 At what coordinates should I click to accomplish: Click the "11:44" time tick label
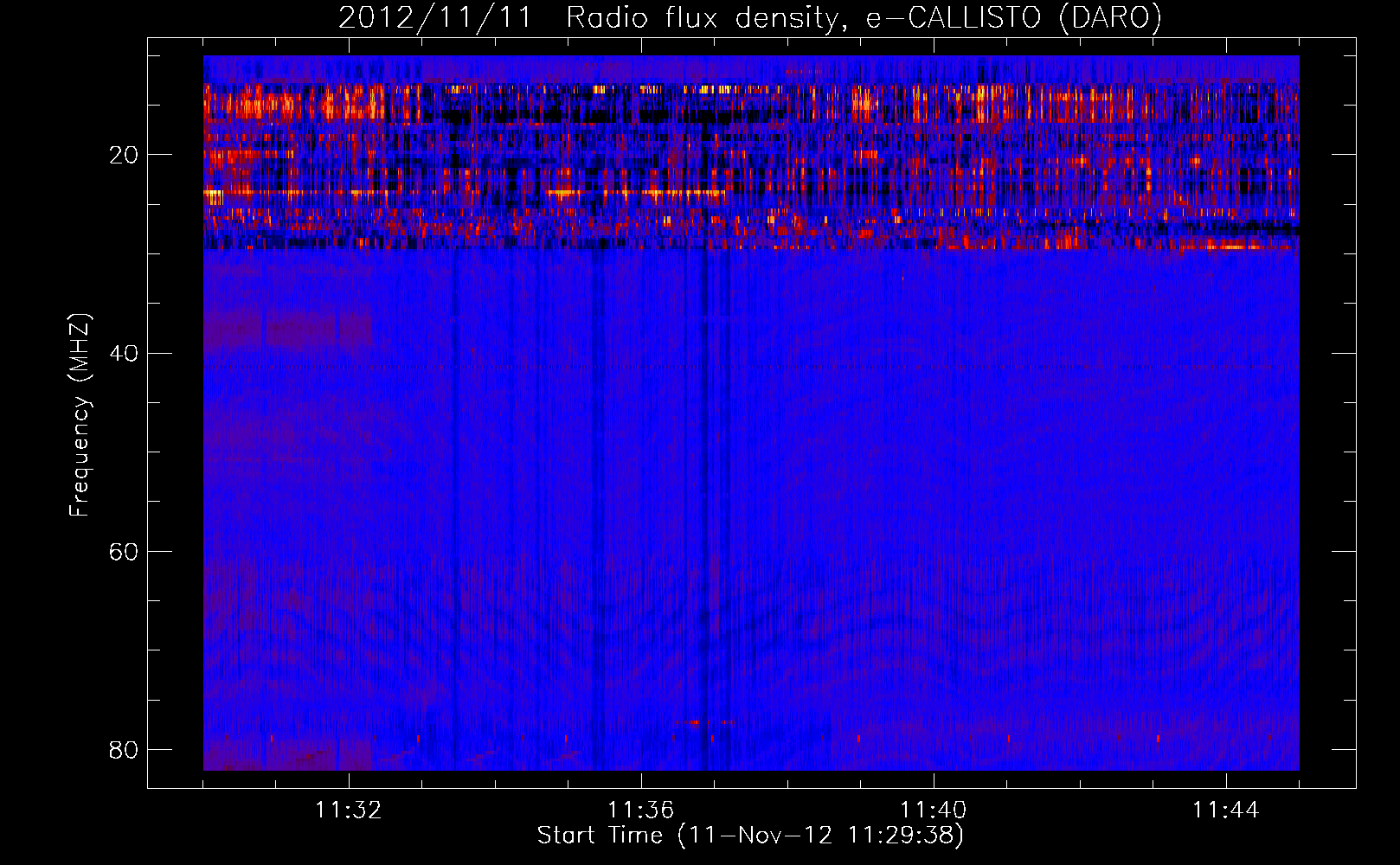pos(1226,811)
